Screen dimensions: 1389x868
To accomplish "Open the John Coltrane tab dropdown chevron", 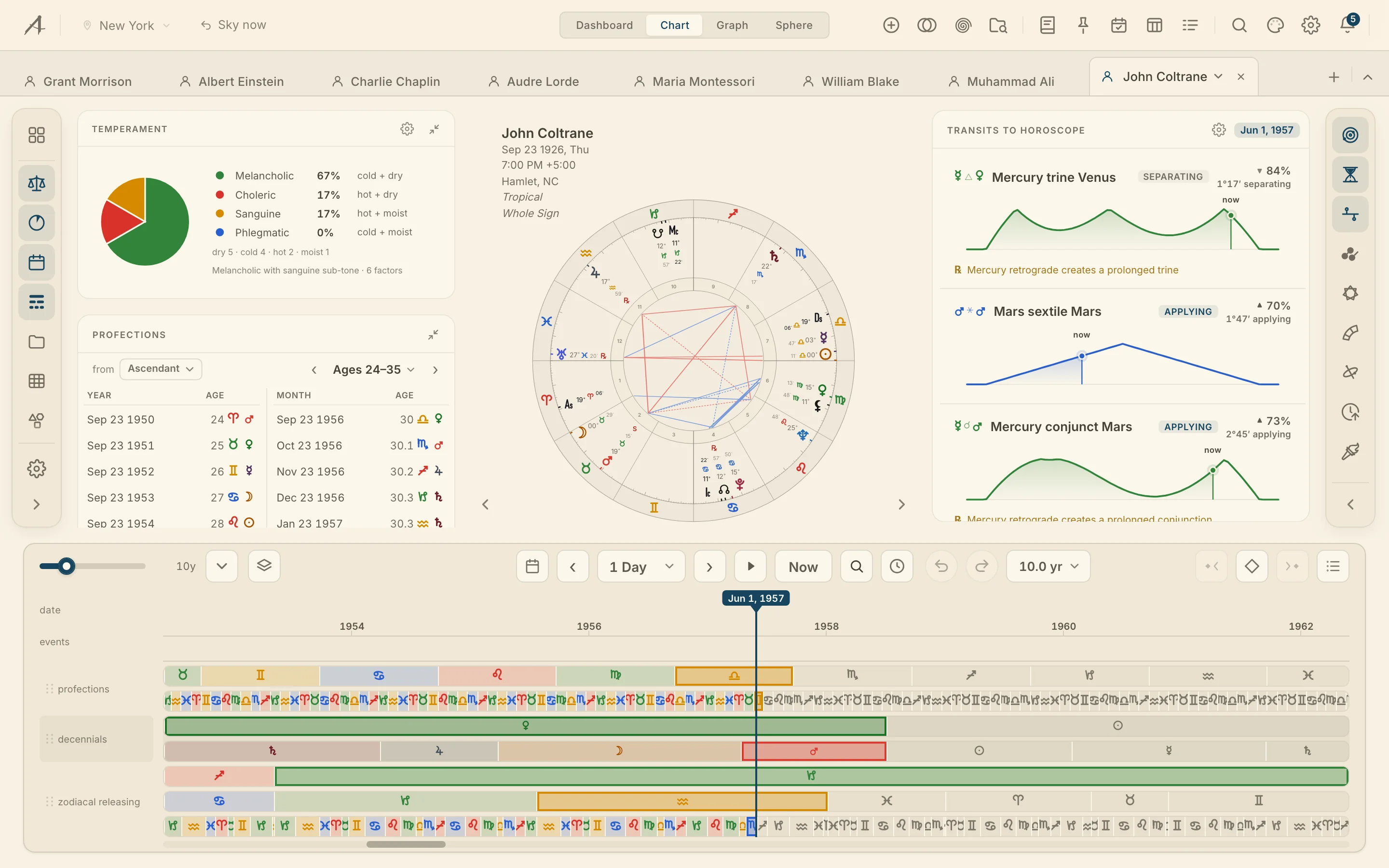I will [1219, 76].
